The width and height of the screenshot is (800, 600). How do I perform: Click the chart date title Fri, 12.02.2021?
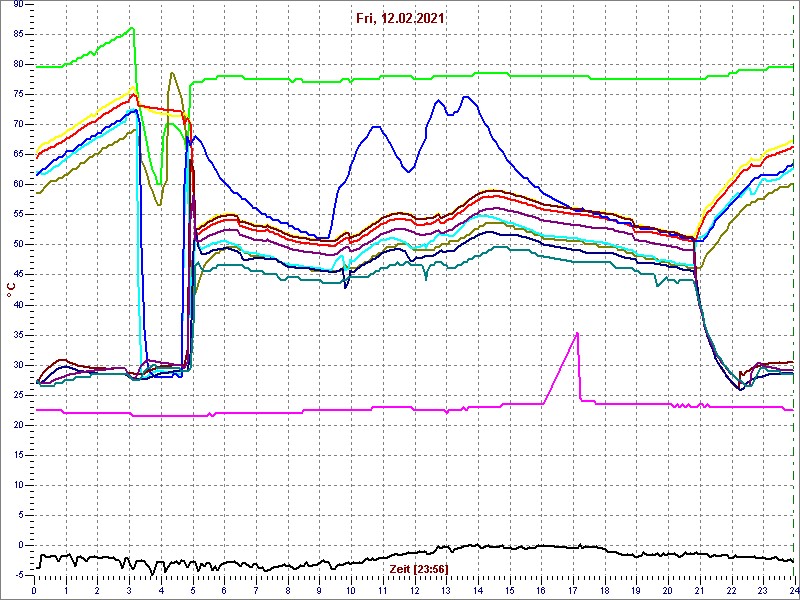403,19
